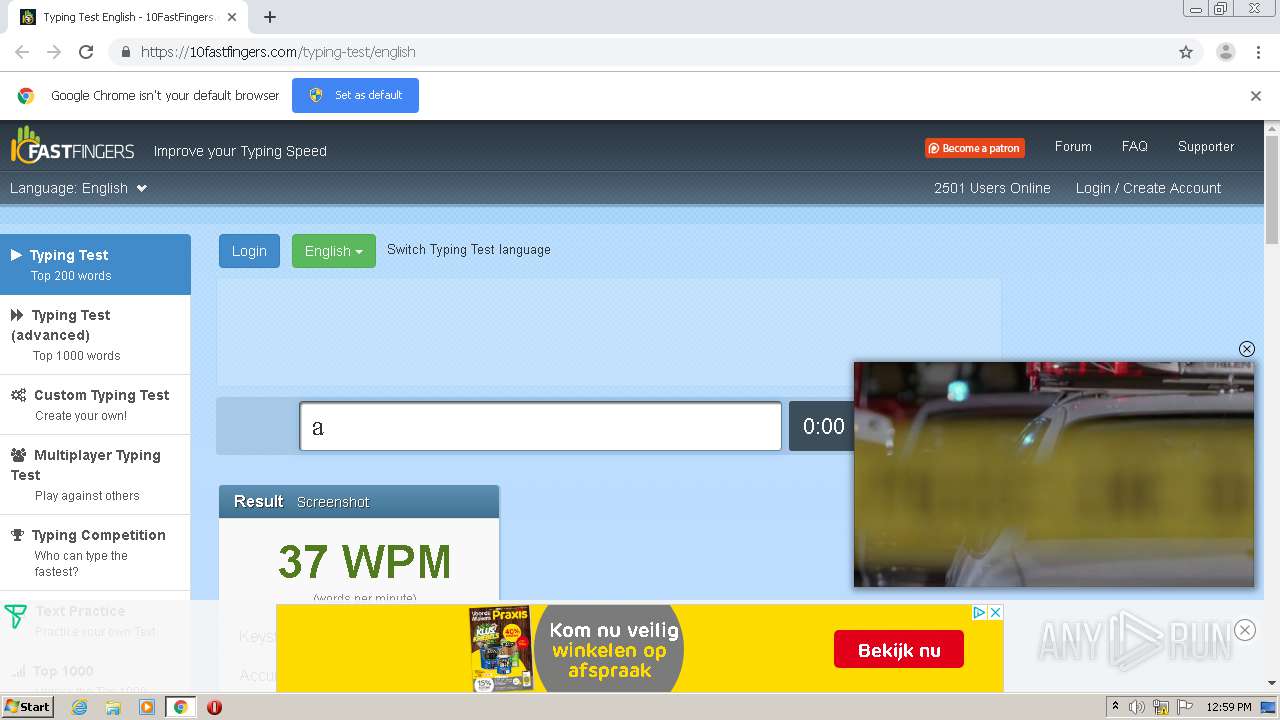Image resolution: width=1280 pixels, height=720 pixels.
Task: Click the taskbar clock showing 12:59 PM
Action: pos(1228,707)
